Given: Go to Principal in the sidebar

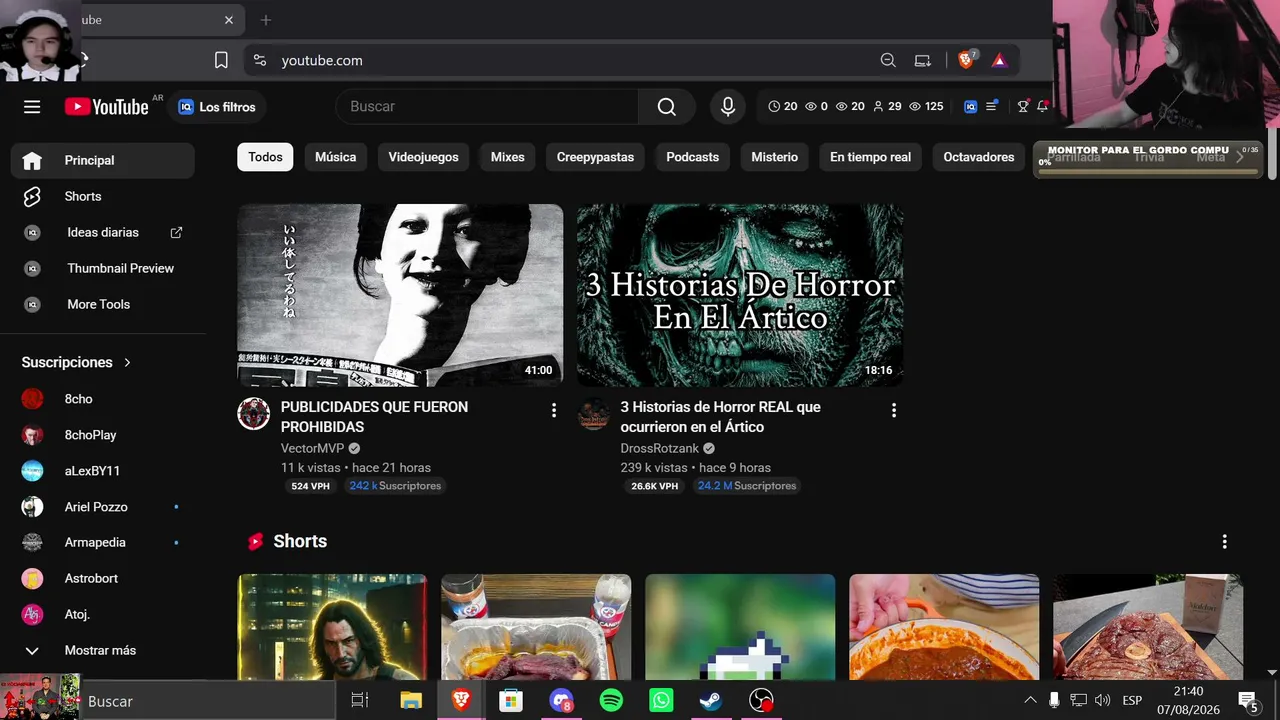Looking at the screenshot, I should click(104, 160).
